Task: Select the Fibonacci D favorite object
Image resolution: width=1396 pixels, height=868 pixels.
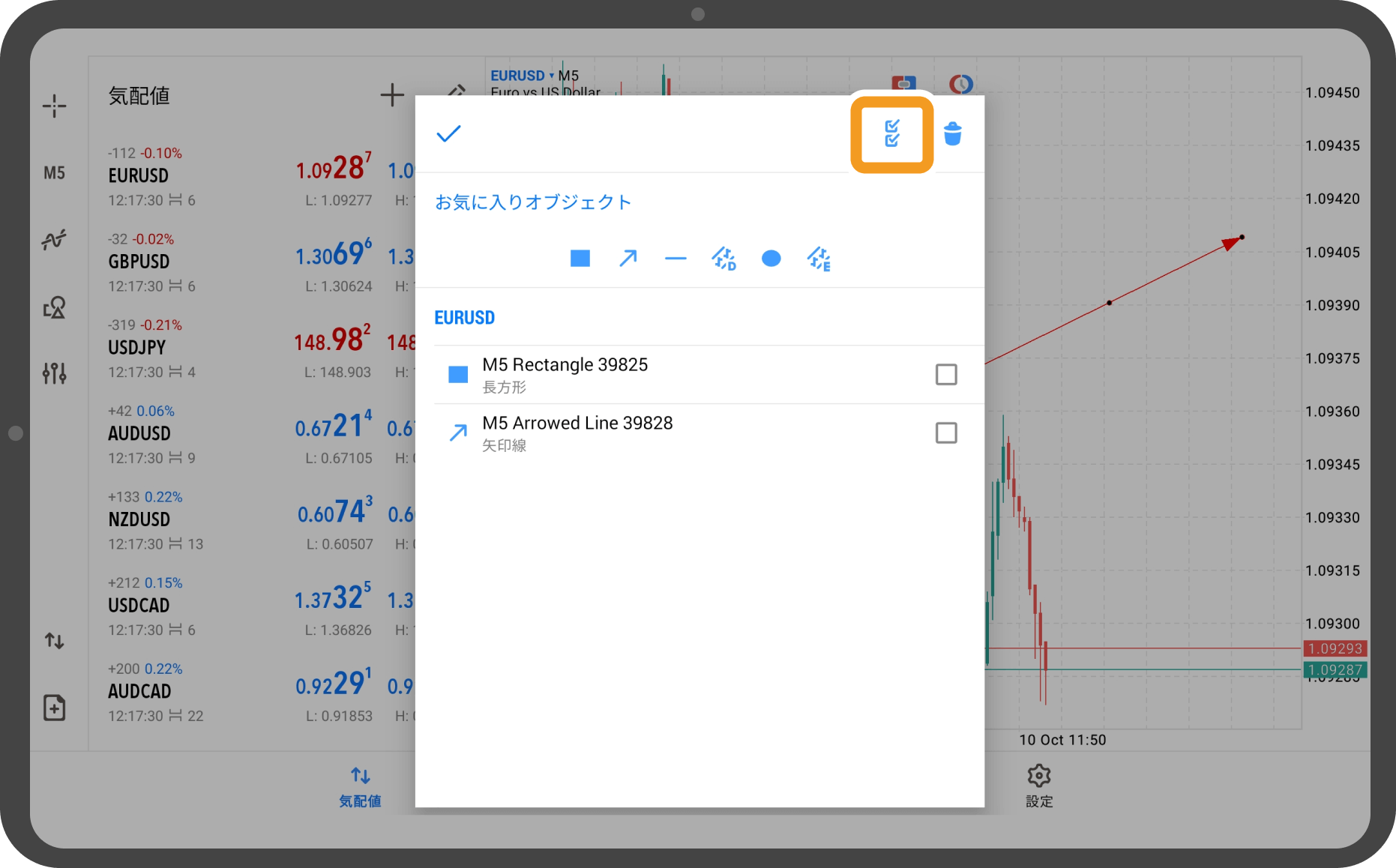Action: click(723, 259)
